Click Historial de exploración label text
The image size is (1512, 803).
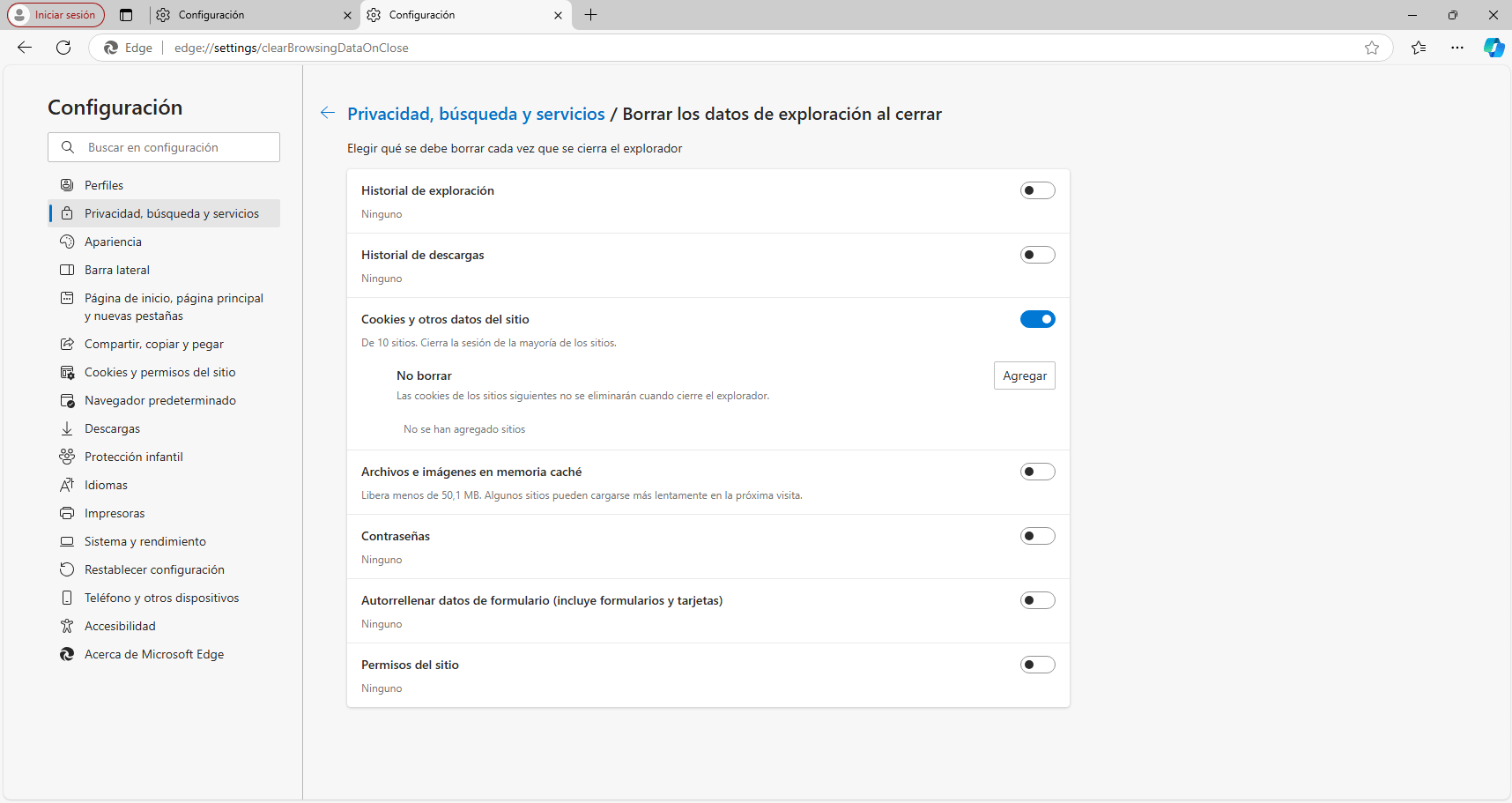(x=427, y=190)
